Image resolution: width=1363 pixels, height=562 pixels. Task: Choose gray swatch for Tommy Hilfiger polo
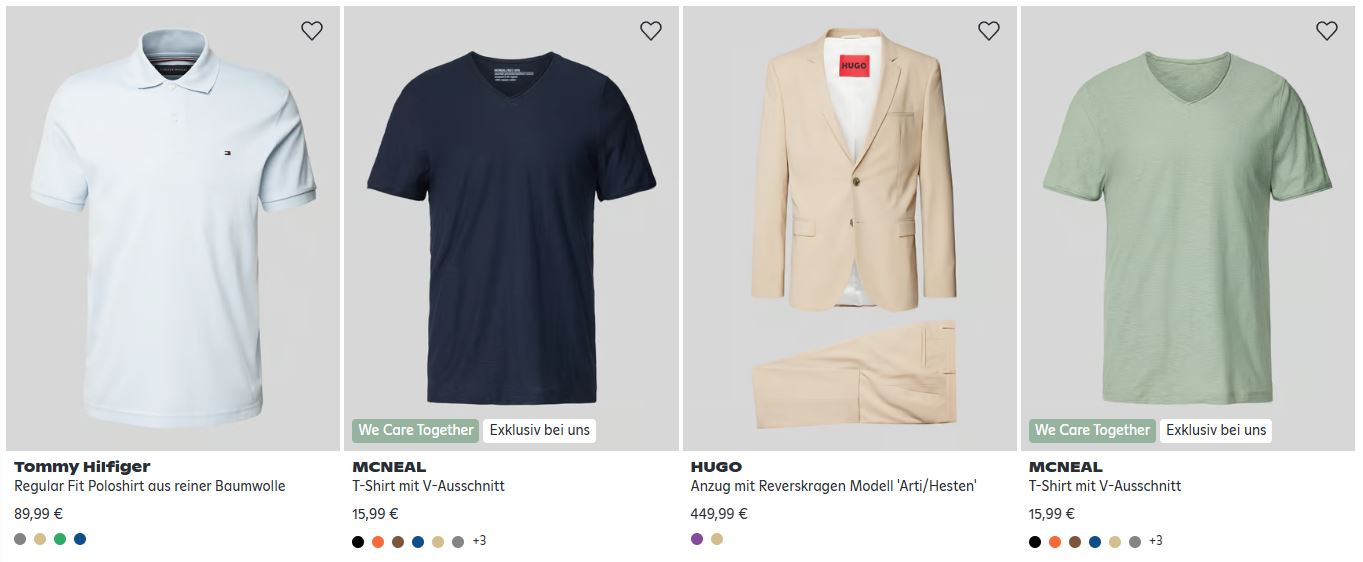(x=20, y=539)
